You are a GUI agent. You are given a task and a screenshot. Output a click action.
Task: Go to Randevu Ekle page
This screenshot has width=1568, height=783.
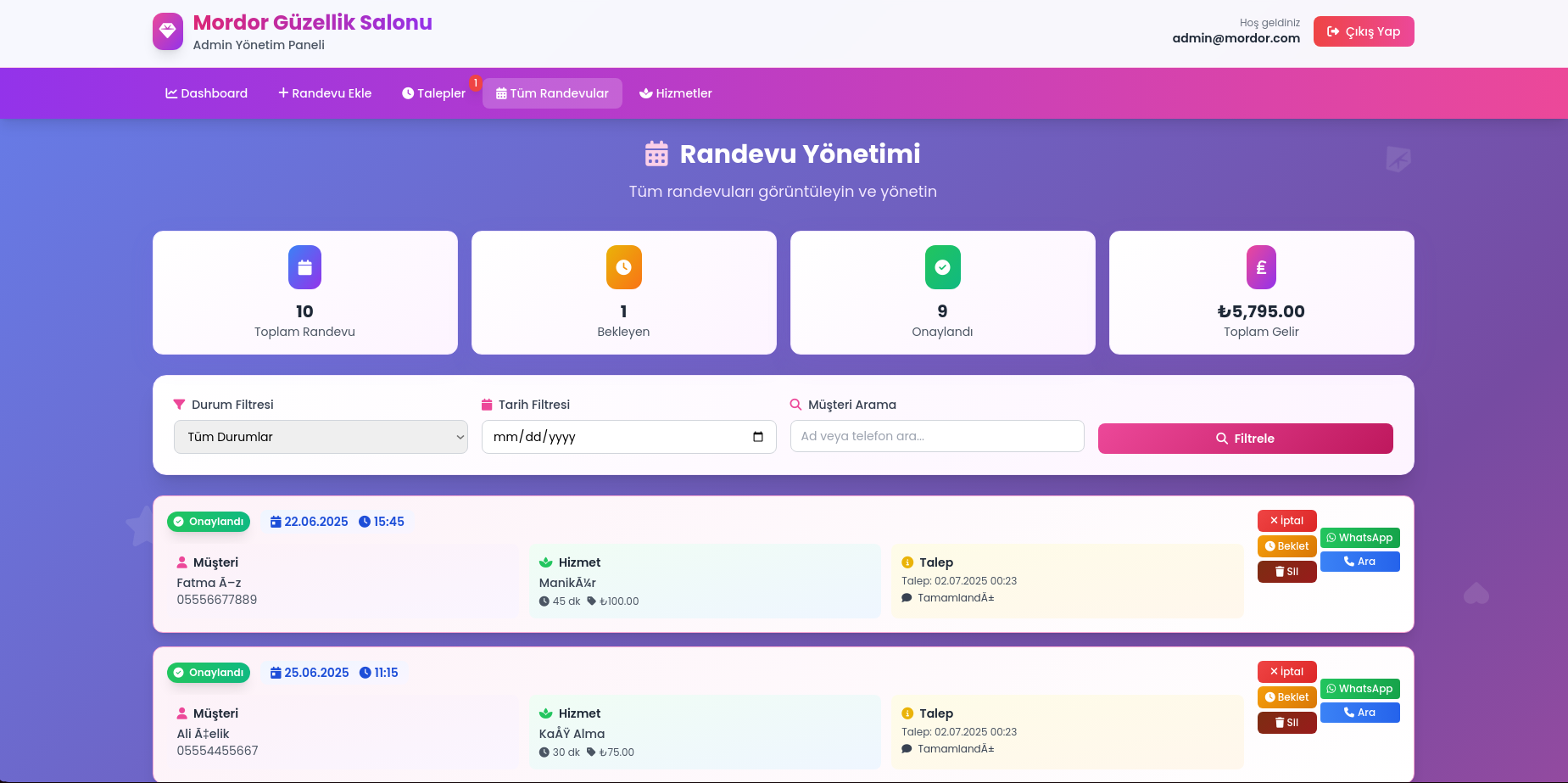325,93
